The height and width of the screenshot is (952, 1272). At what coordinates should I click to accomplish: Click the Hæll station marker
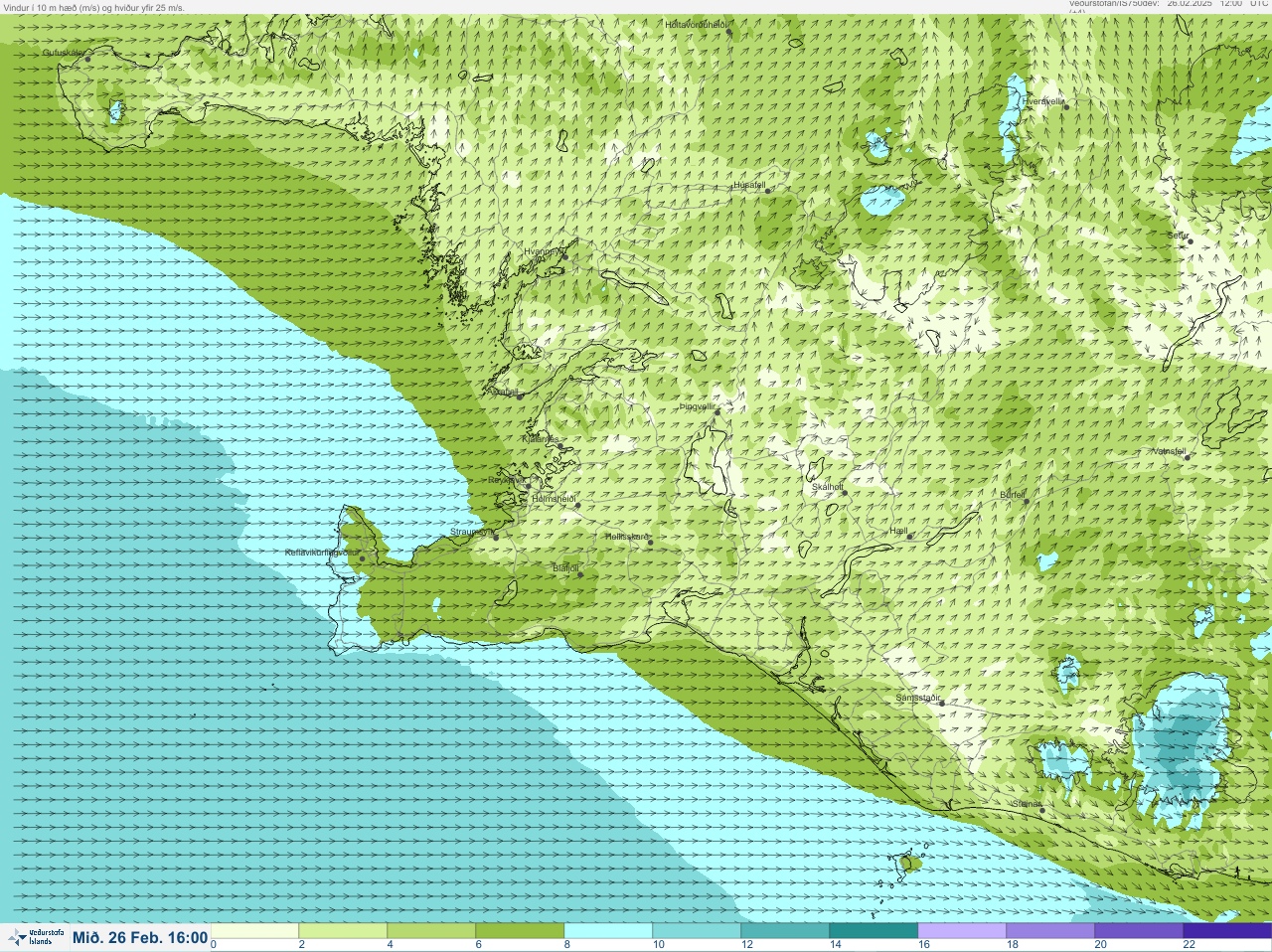(x=910, y=537)
